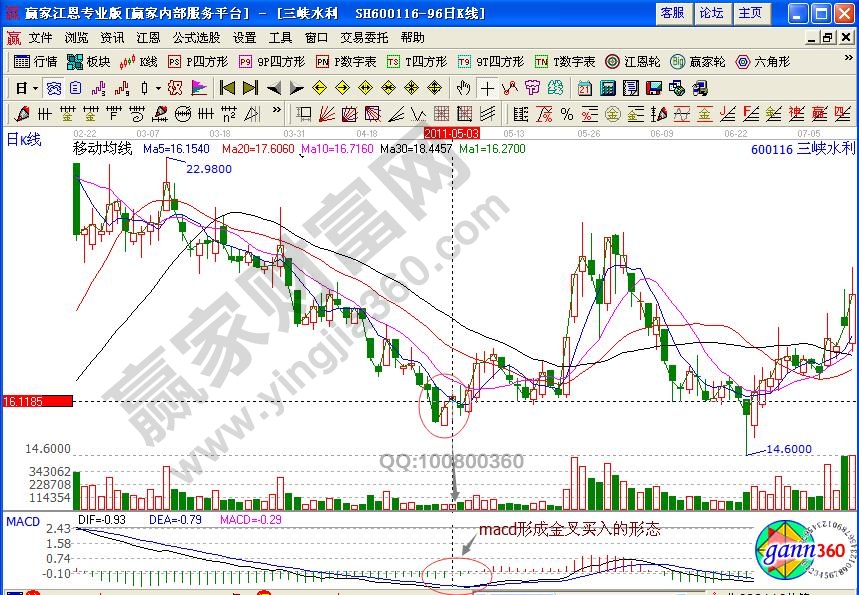Click the Ma5=16.1540 indicator label
This screenshot has width=859, height=595.
pos(176,149)
